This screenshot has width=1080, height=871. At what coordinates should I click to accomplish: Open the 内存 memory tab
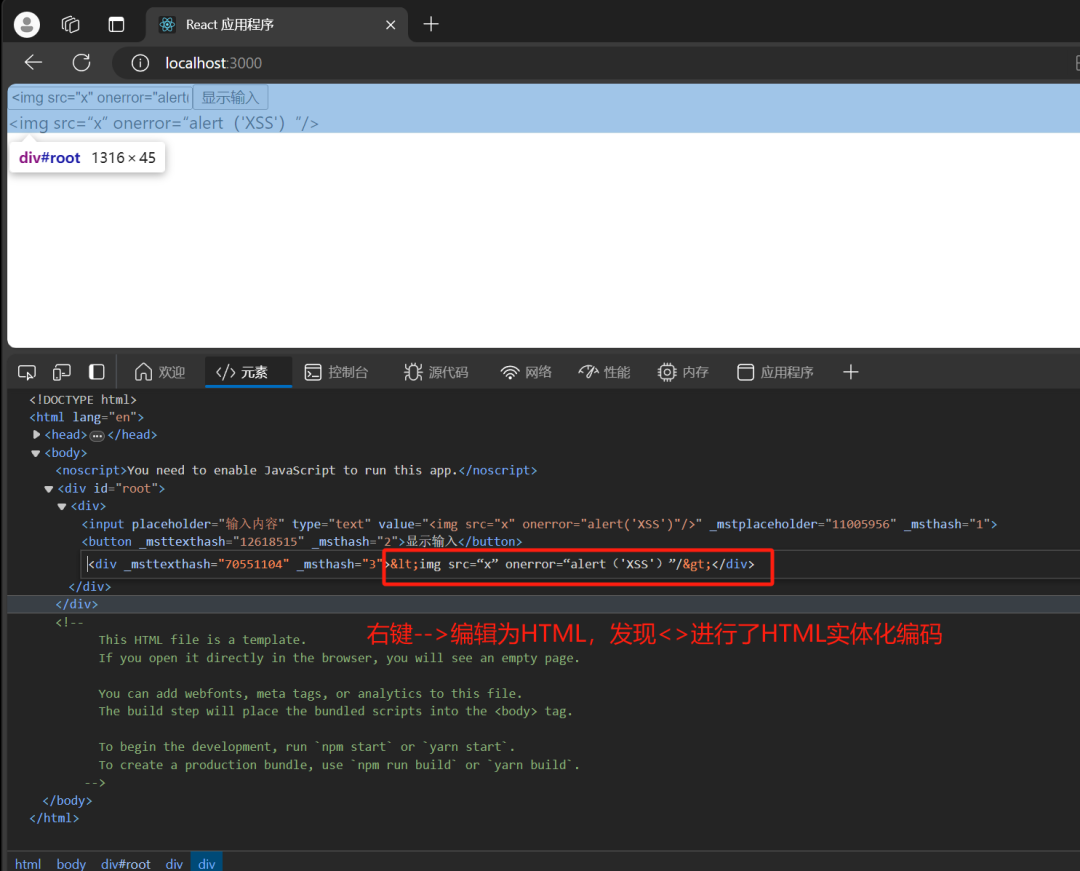(x=683, y=372)
